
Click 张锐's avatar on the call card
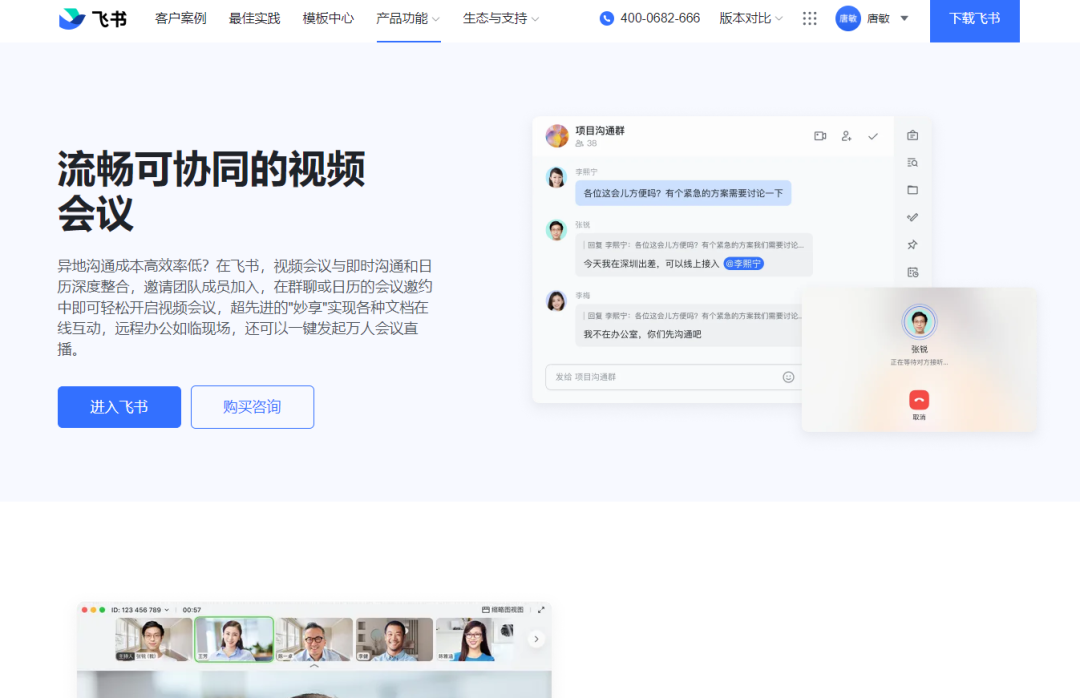(x=920, y=322)
